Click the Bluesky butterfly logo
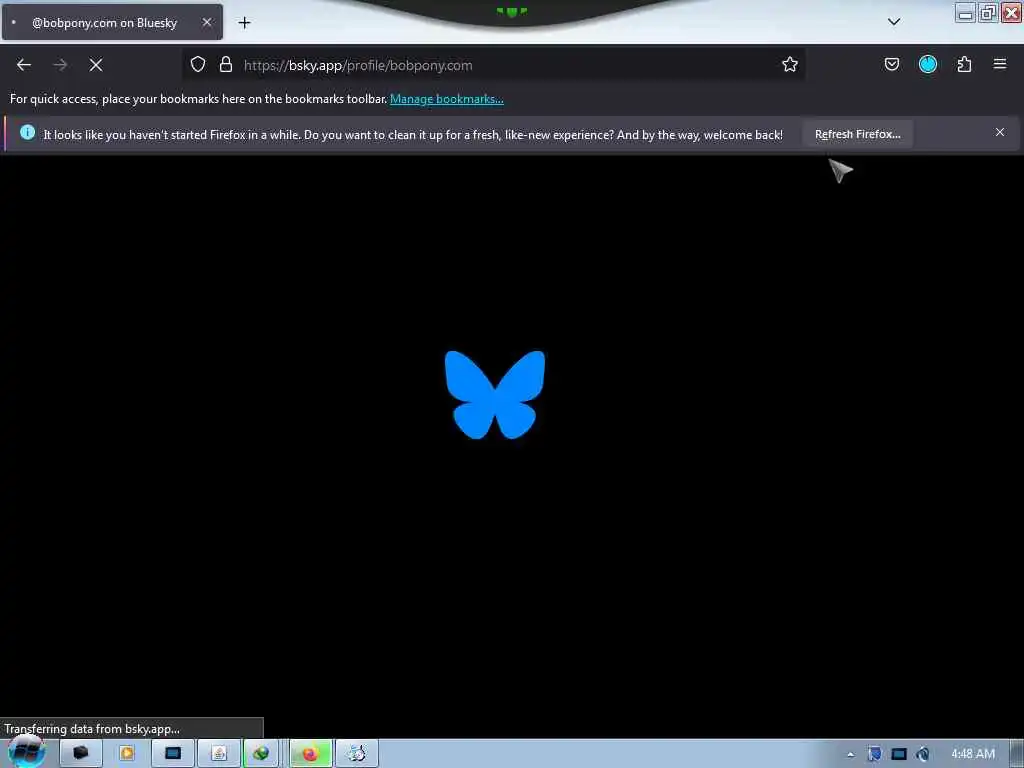 (x=494, y=394)
